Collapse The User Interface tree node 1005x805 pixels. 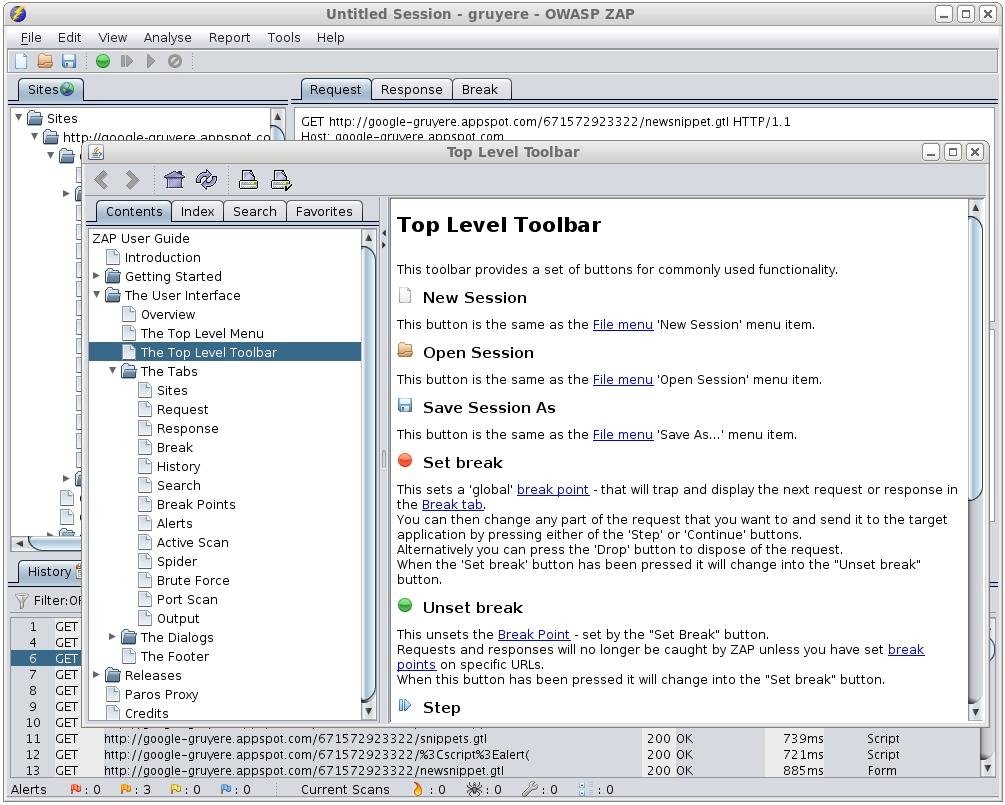click(x=97, y=295)
